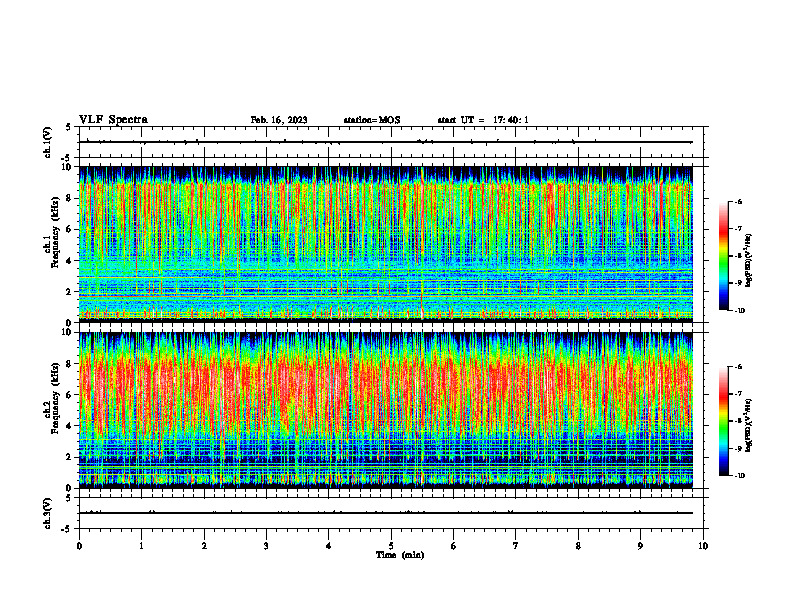Screen dimensions: 792x612
Task: Click the "Time (min)" x-axis label
Action: point(400,555)
